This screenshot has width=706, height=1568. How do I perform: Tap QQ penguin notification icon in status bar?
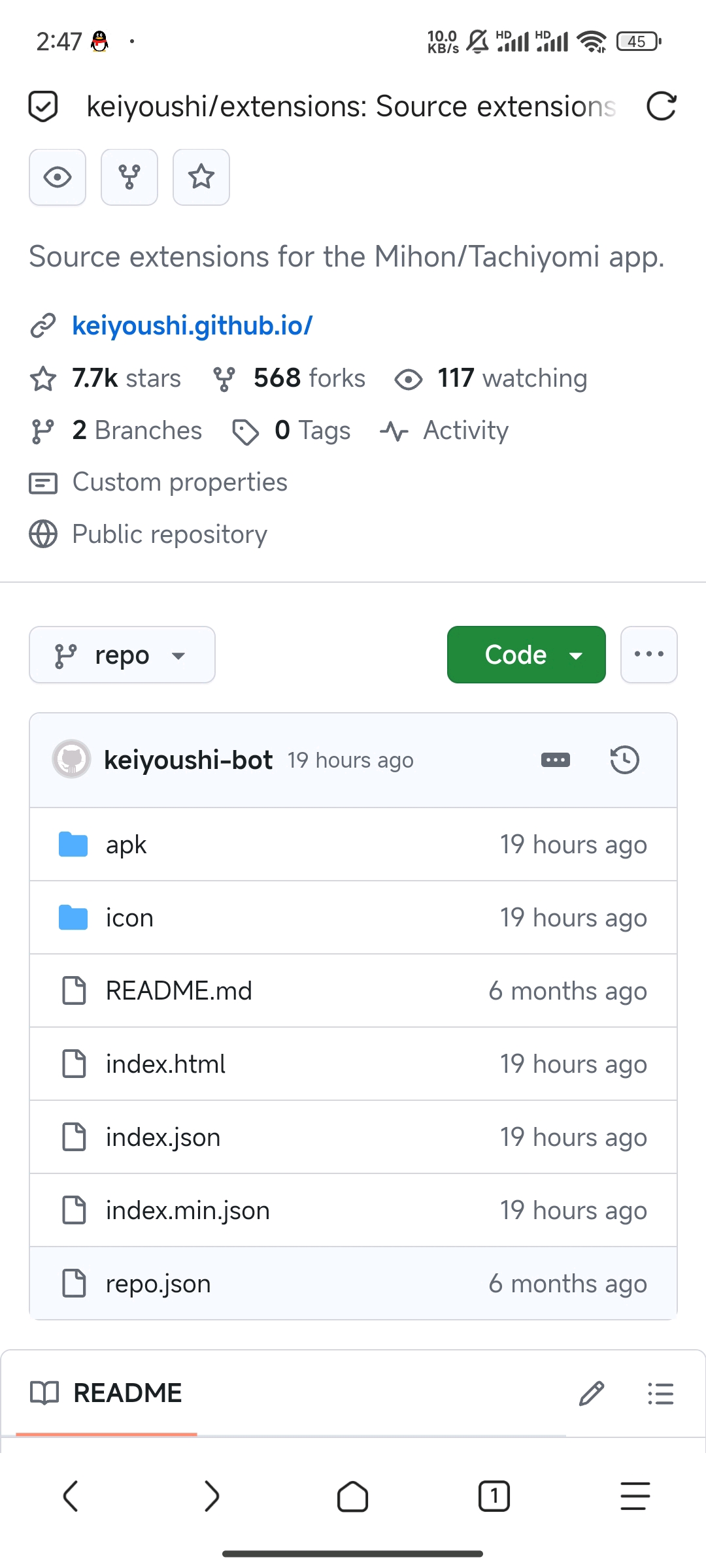click(99, 41)
